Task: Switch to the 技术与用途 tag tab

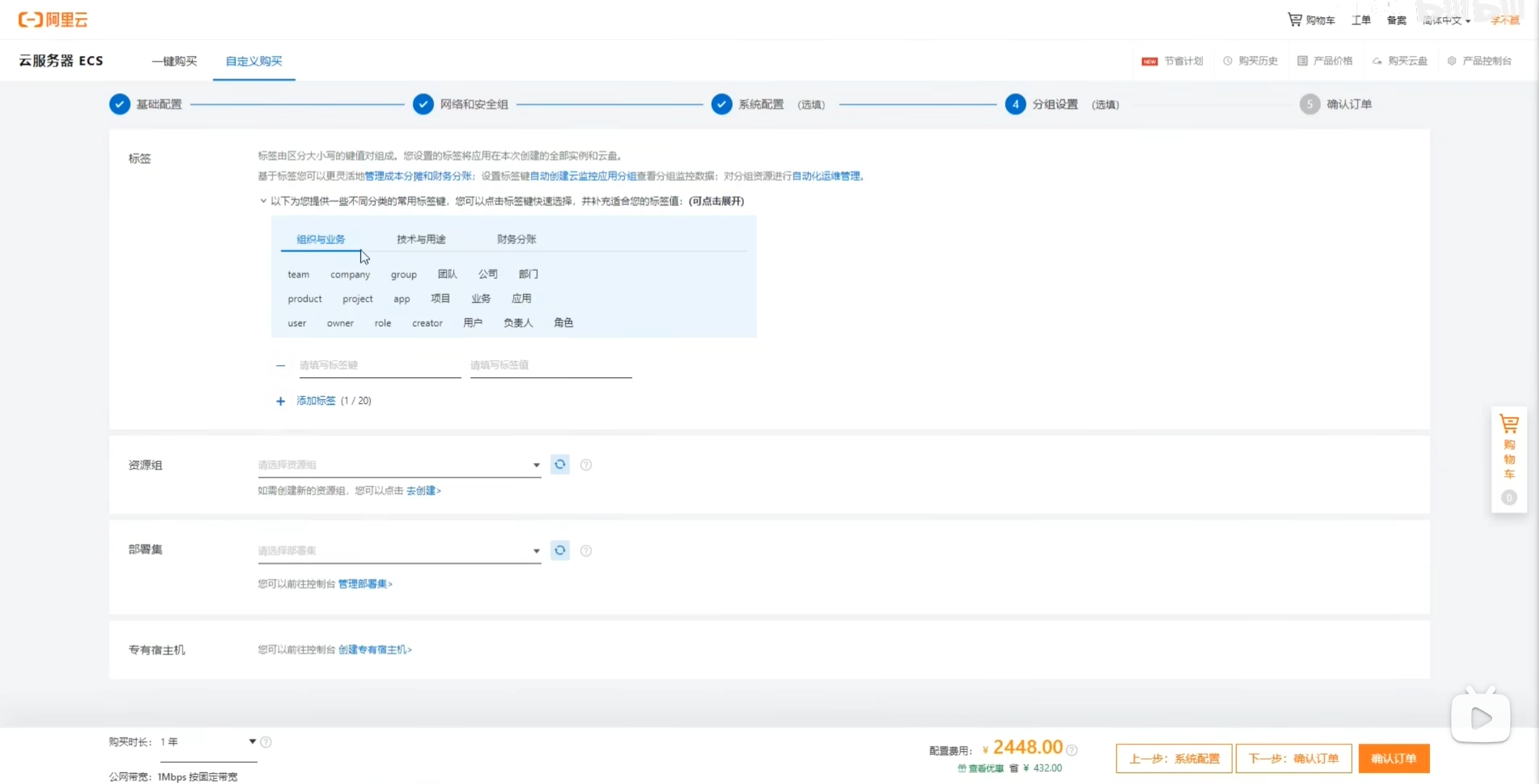Action: pyautogui.click(x=420, y=239)
